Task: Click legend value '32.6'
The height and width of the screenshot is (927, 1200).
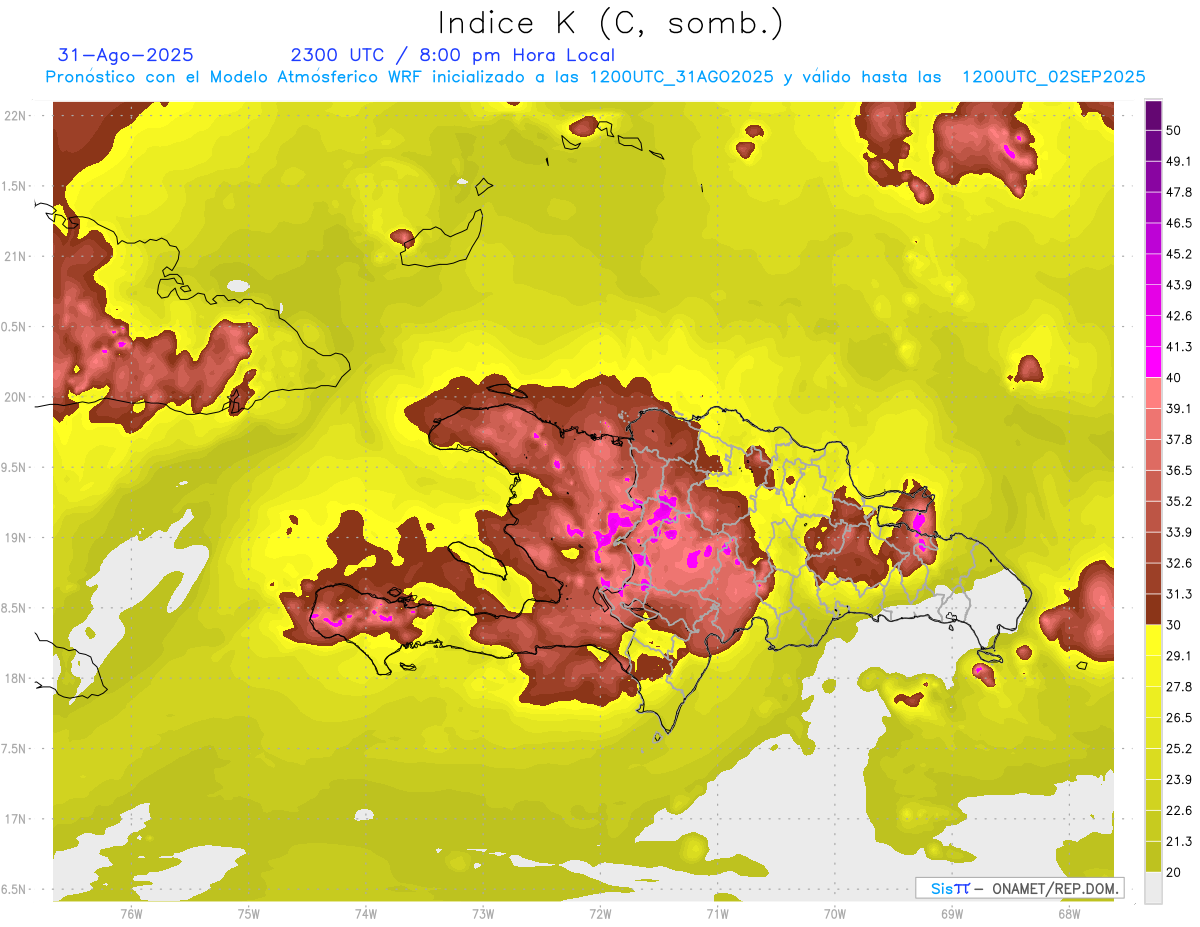Action: 1178,563
